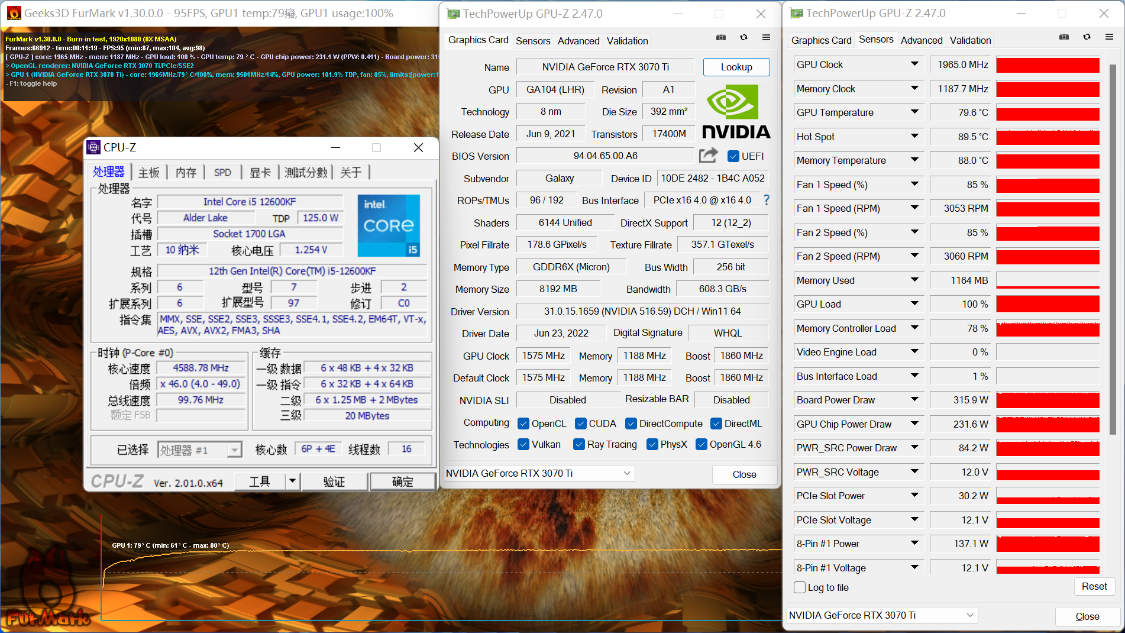Open the Memory Temperature sensor dropdown arrow
The width and height of the screenshot is (1125, 633).
click(x=914, y=160)
